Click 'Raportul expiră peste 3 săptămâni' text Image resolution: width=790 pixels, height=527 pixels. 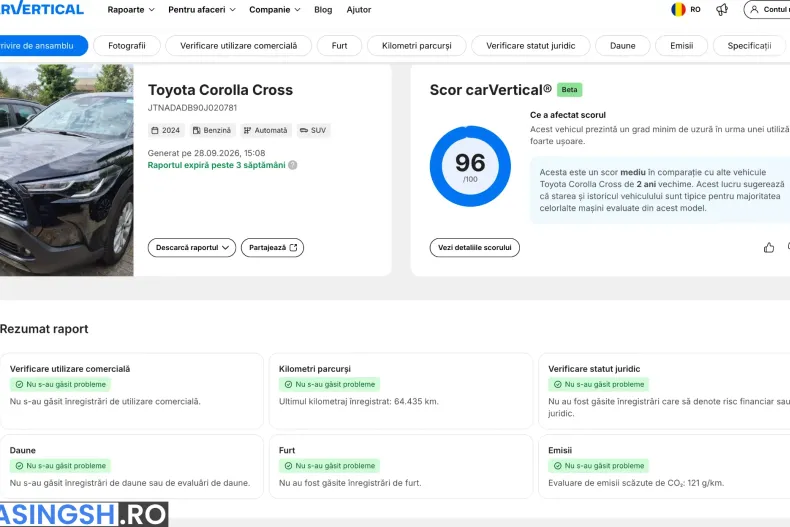coord(217,165)
